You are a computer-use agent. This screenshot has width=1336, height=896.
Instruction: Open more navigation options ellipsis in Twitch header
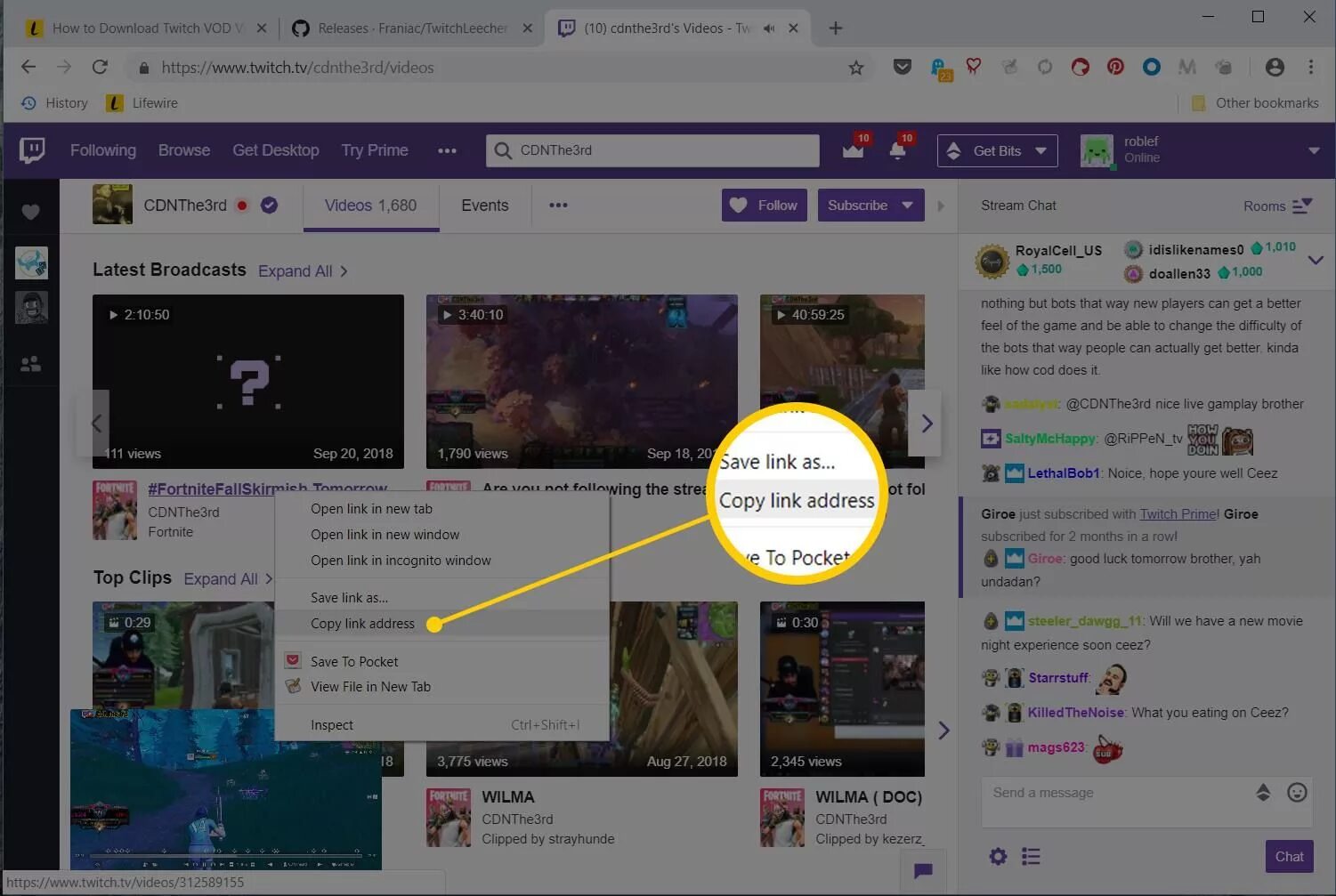click(x=447, y=150)
